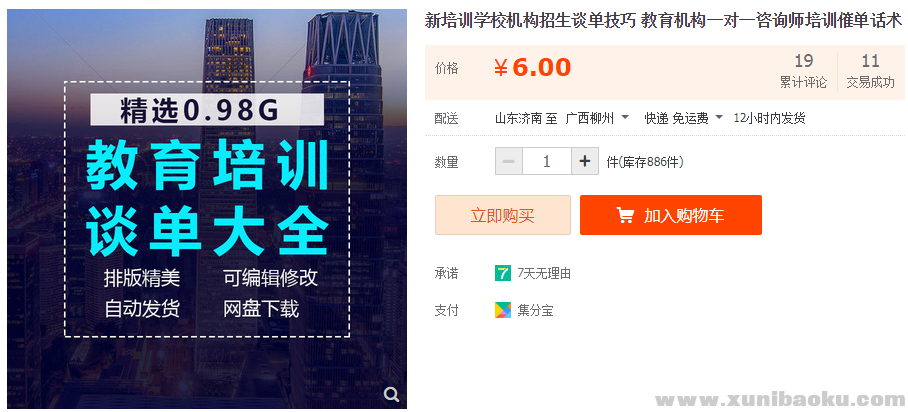
Task: View the 交易成功 transactions count
Action: [x=870, y=71]
